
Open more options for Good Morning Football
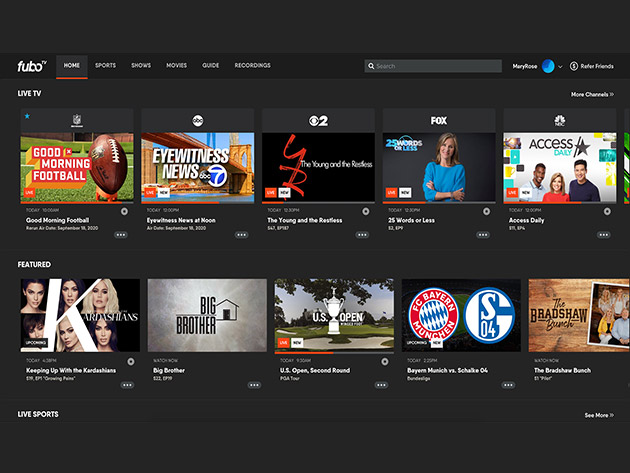pos(121,235)
